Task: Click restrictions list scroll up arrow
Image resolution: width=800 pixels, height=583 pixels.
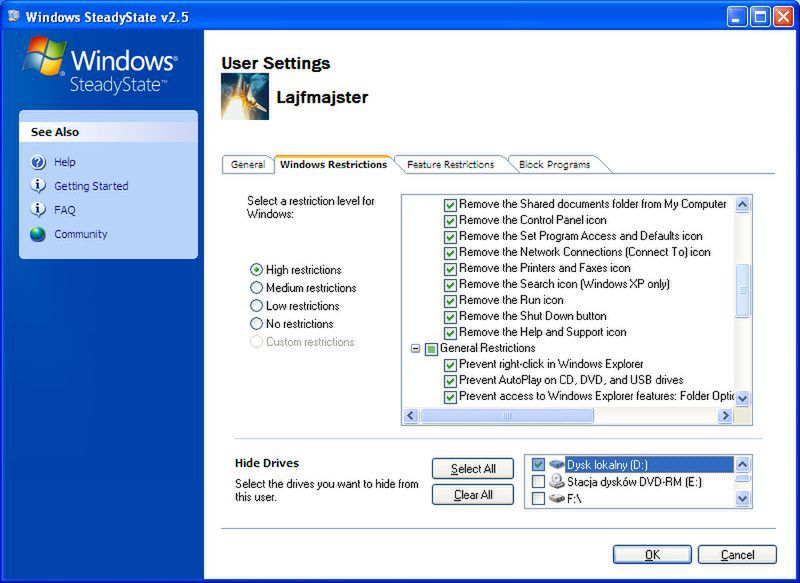Action: (x=743, y=205)
